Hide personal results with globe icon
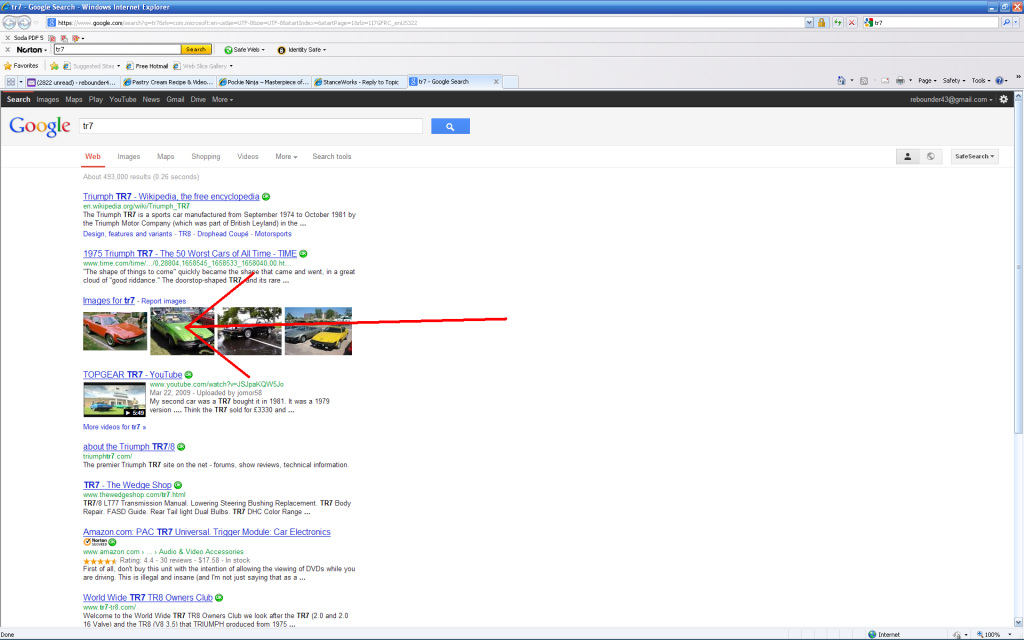This screenshot has height=640, width=1024. [x=931, y=157]
